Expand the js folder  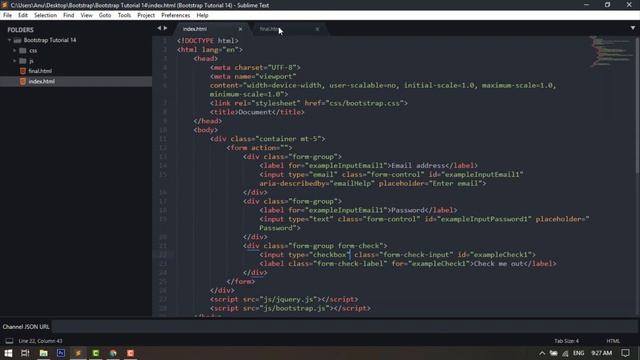(x=15, y=61)
